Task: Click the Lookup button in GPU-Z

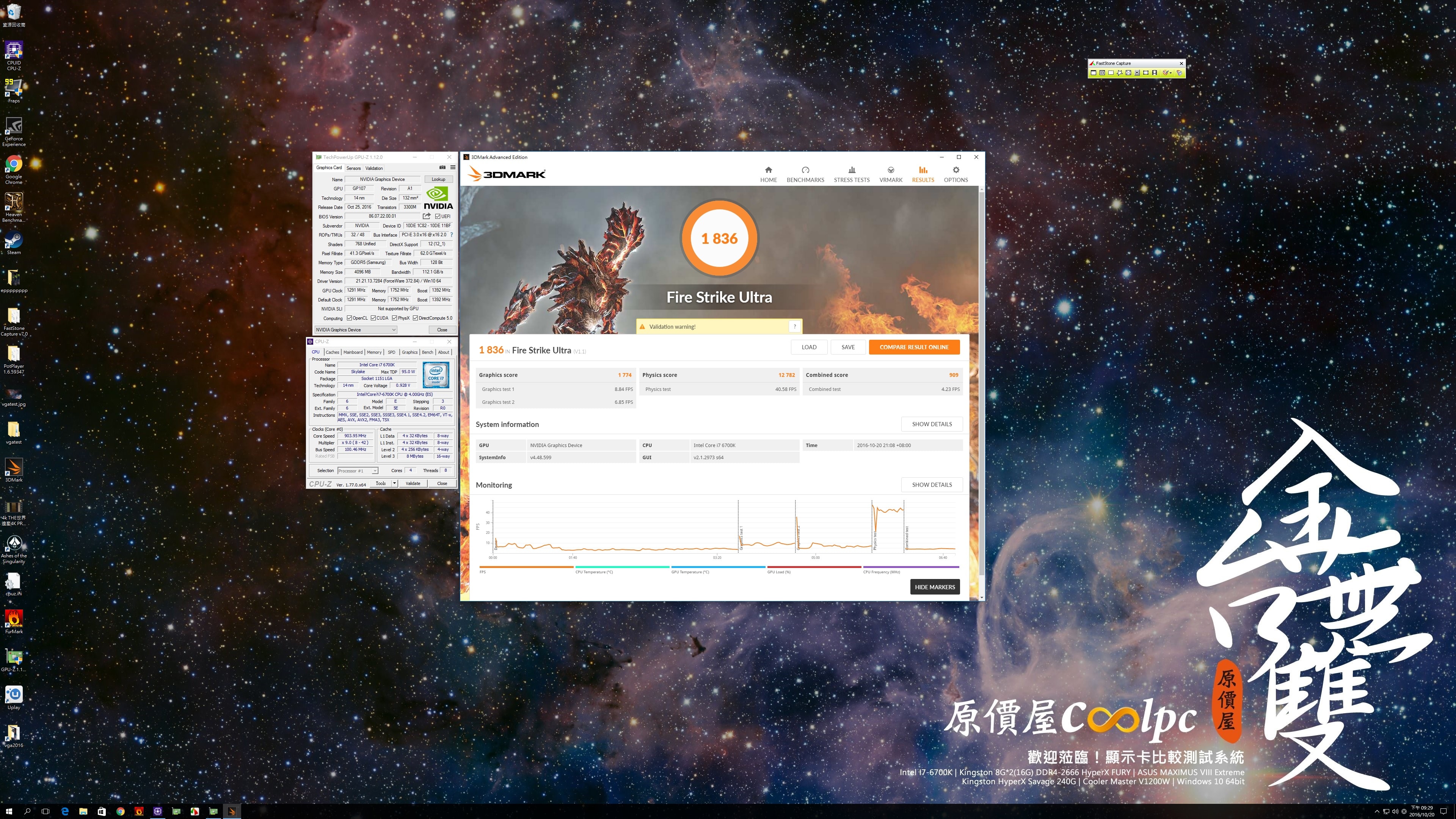Action: (x=439, y=179)
